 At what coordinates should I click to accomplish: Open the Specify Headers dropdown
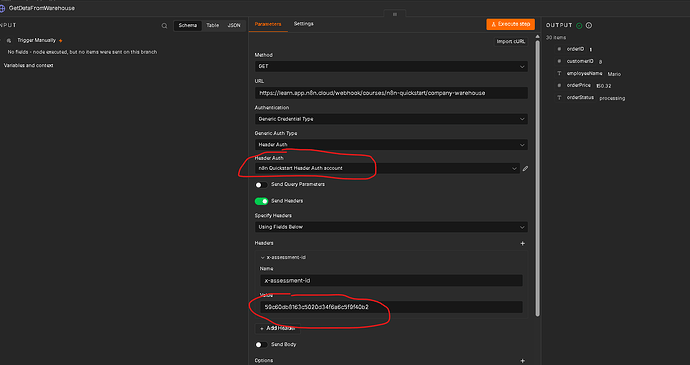[391, 227]
